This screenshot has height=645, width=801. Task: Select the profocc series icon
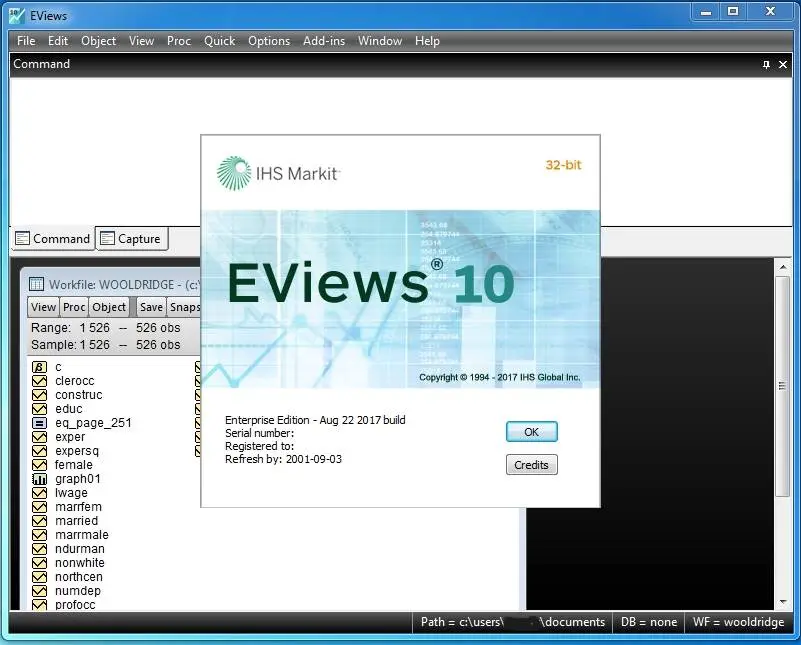click(39, 605)
